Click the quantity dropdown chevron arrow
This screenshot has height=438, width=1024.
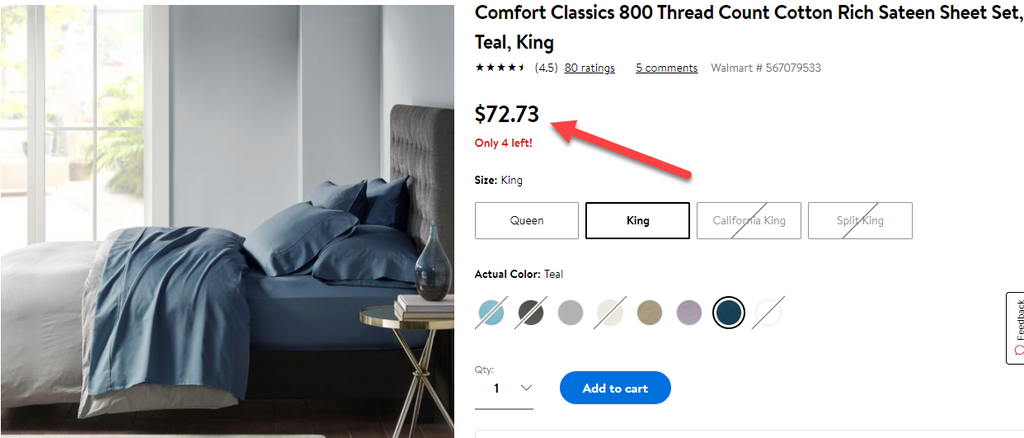[526, 388]
